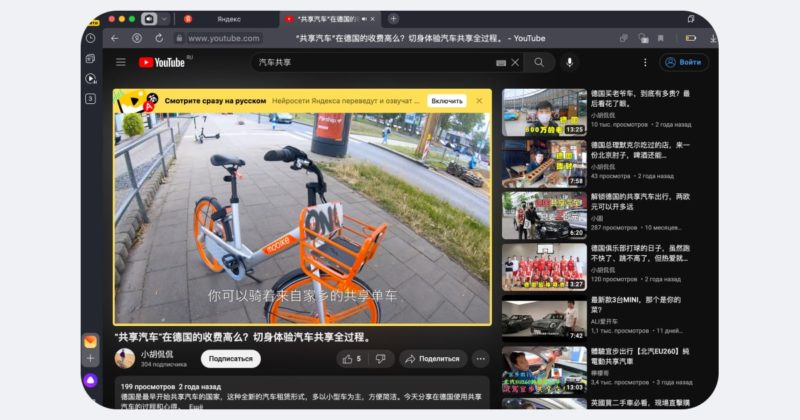Dismiss the Yandex translation banner

click(479, 101)
